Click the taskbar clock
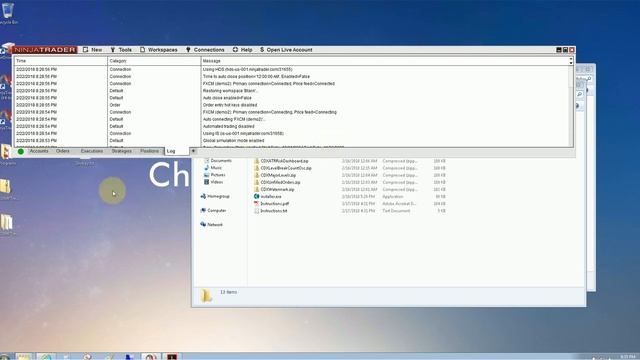 click(627, 357)
